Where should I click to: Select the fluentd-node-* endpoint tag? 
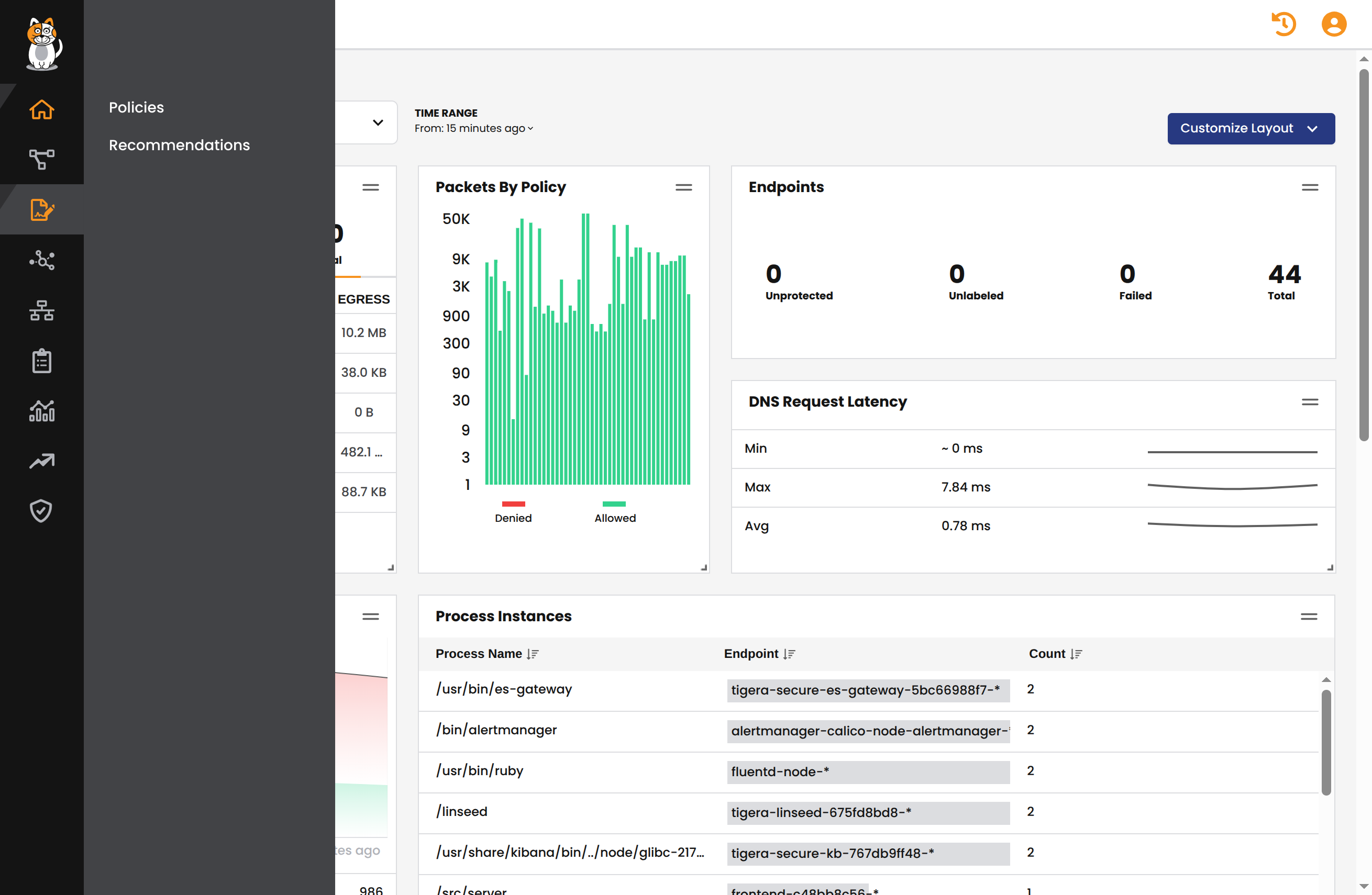pyautogui.click(x=868, y=772)
